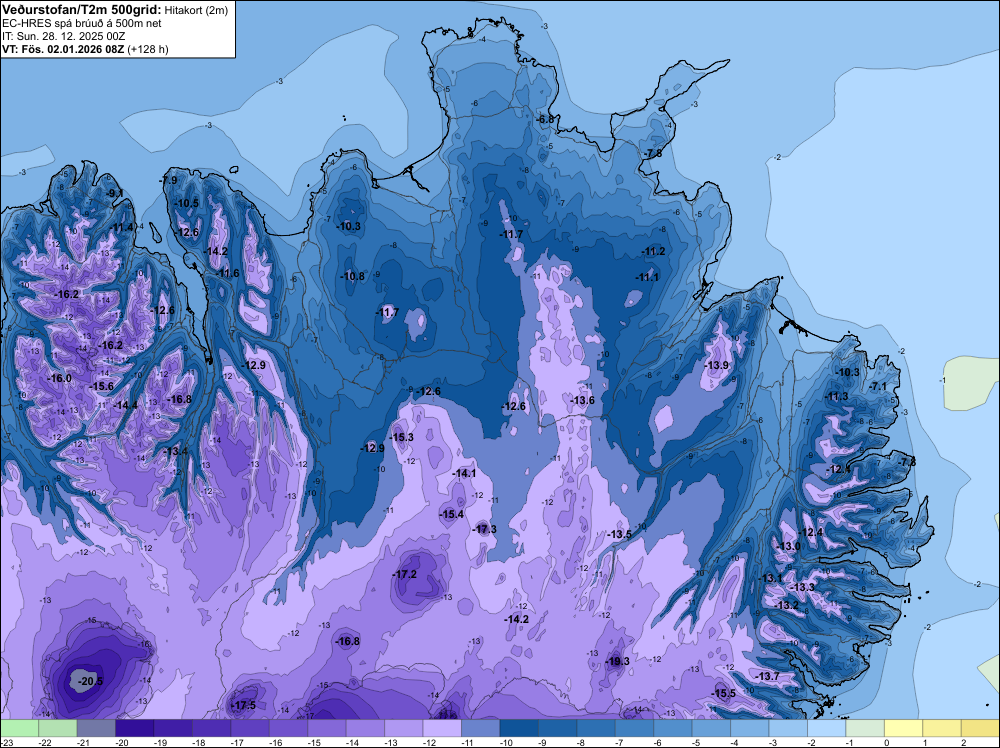Click the legend swatch labeled -21
Screen dimensions: 1000x748
[x=96, y=728]
